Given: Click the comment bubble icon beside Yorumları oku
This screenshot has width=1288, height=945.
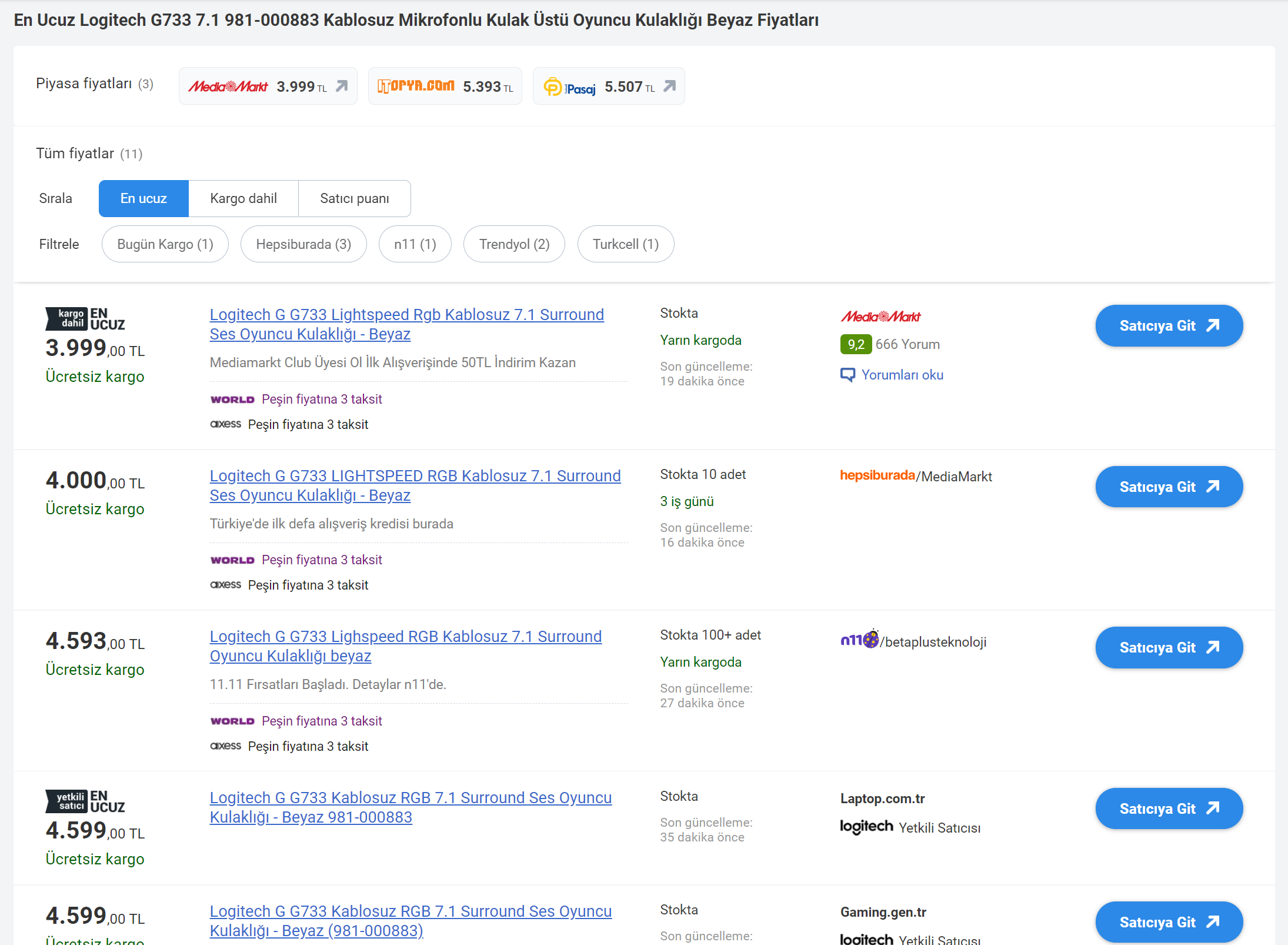Looking at the screenshot, I should (x=847, y=375).
